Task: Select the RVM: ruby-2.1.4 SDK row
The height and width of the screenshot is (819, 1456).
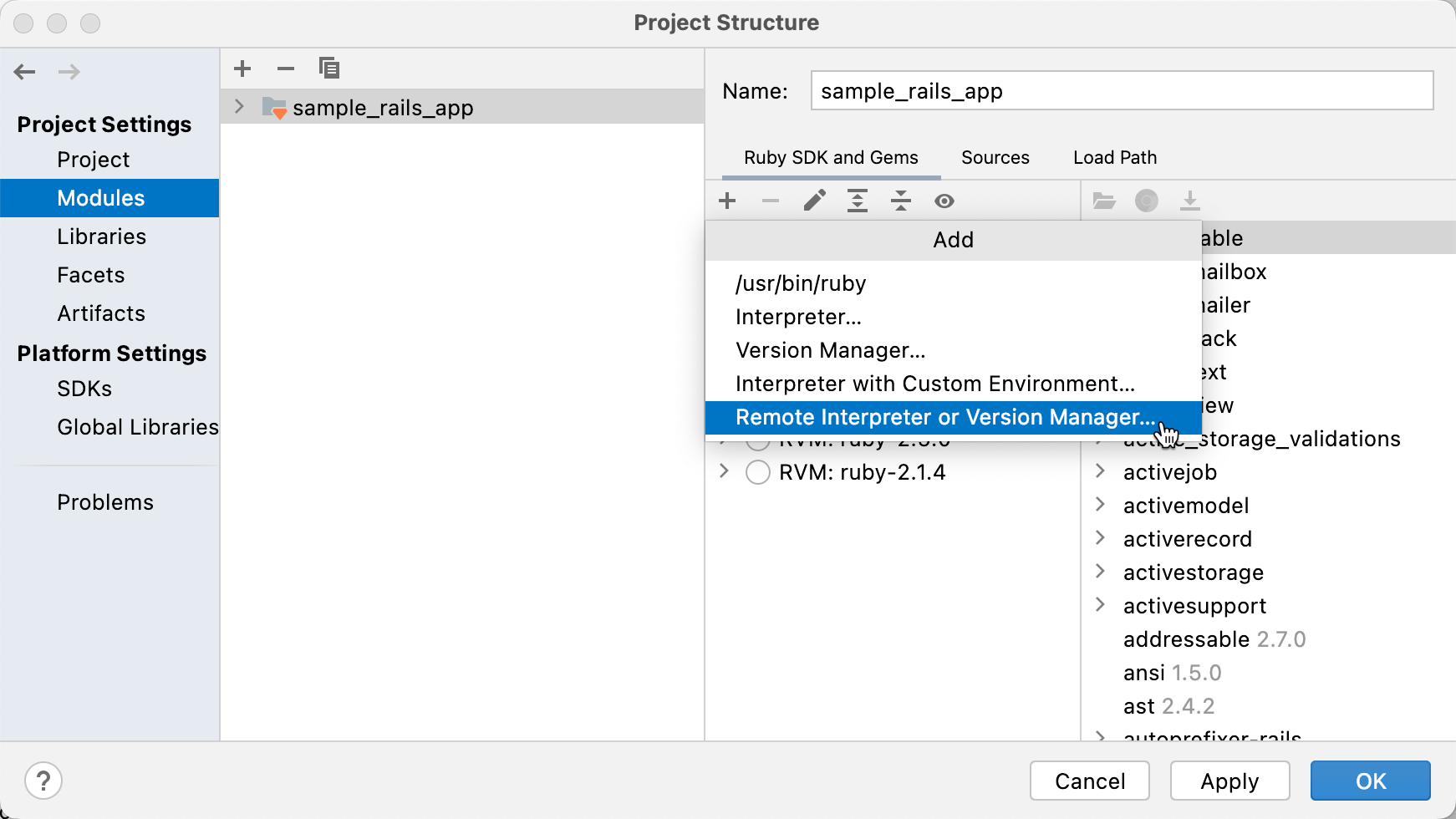Action: click(893, 472)
